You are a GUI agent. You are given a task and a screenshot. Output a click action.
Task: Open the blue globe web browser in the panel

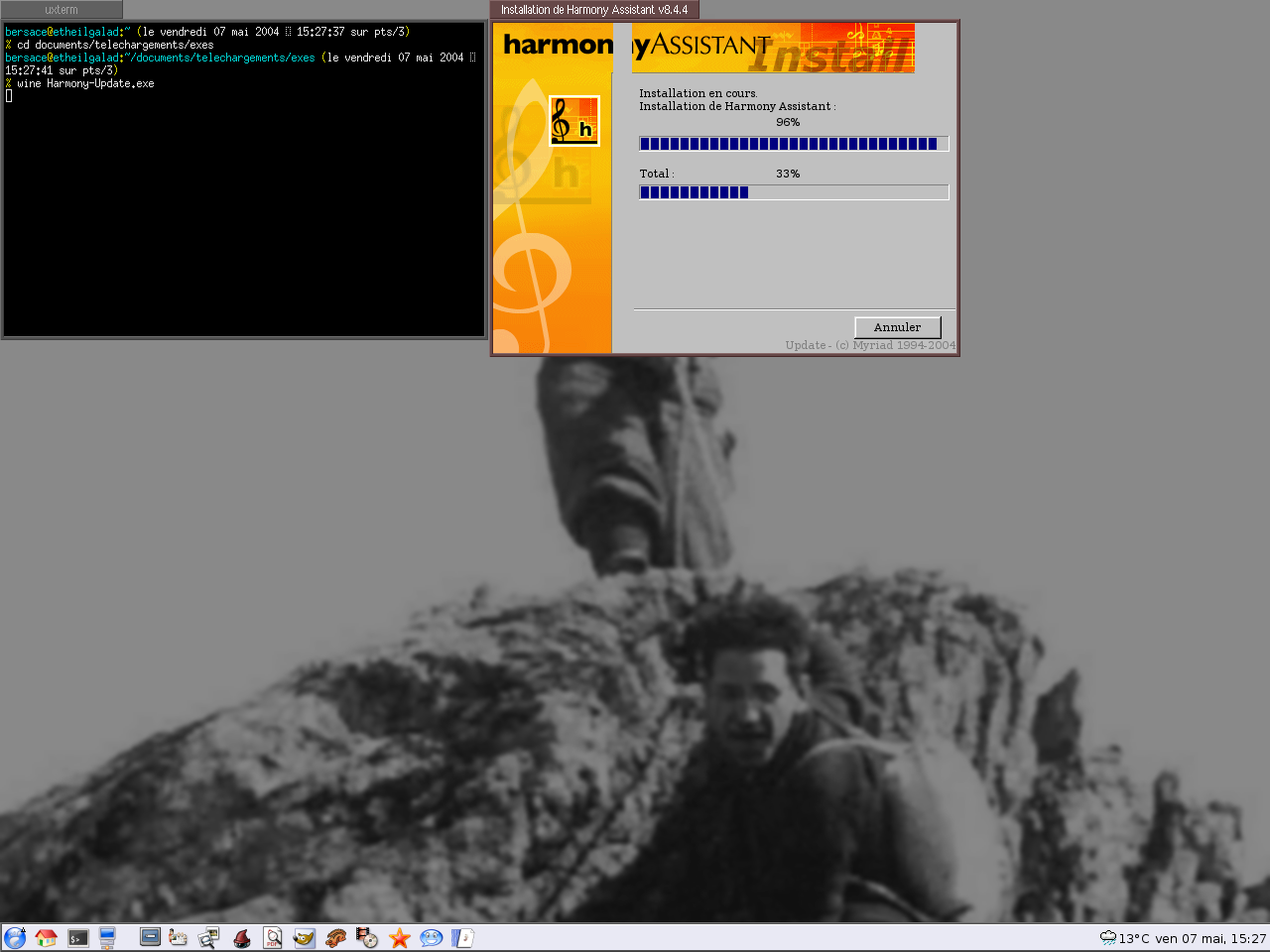[x=15, y=938]
